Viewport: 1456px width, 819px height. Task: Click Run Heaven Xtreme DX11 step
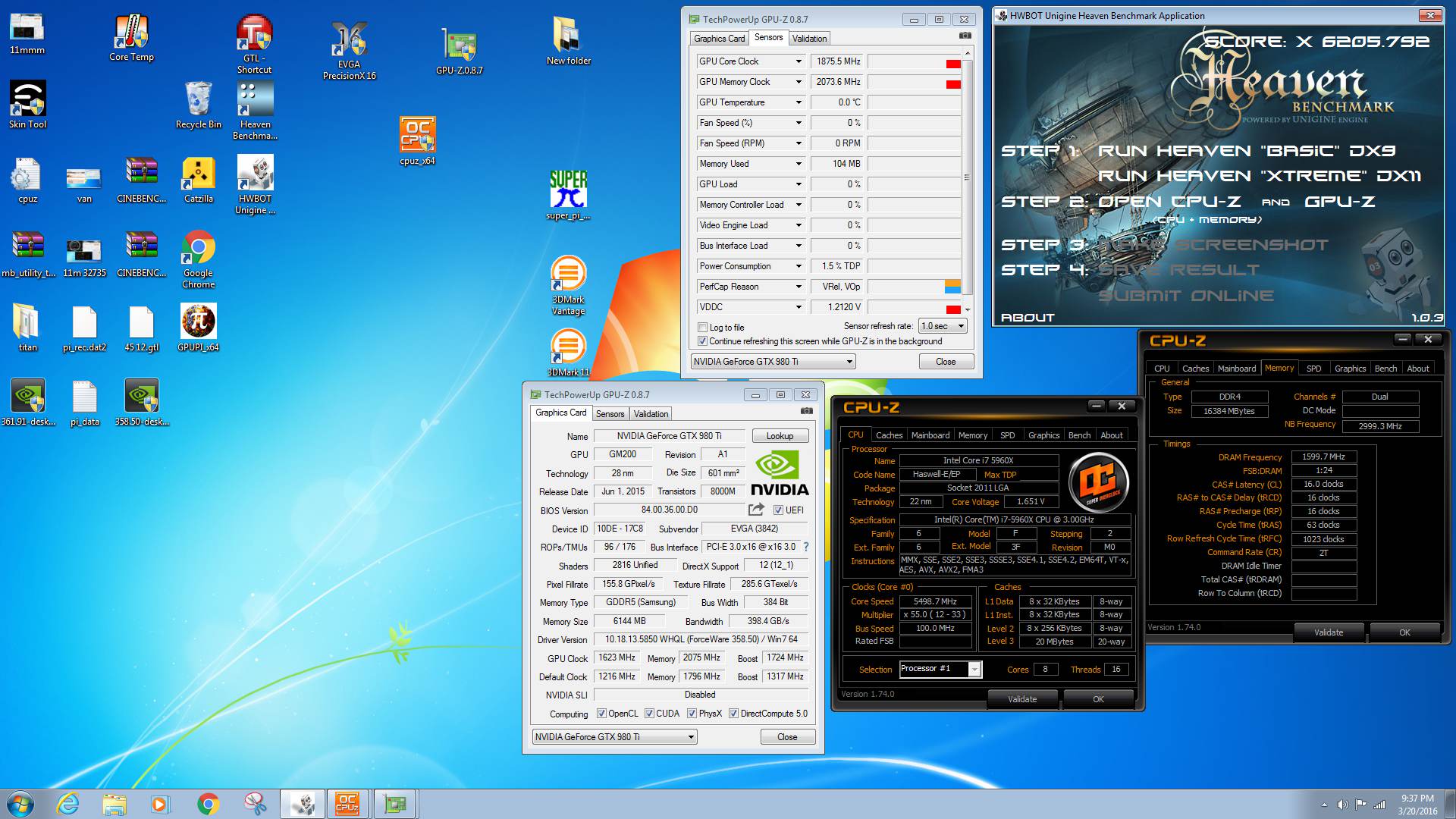pyautogui.click(x=1259, y=176)
